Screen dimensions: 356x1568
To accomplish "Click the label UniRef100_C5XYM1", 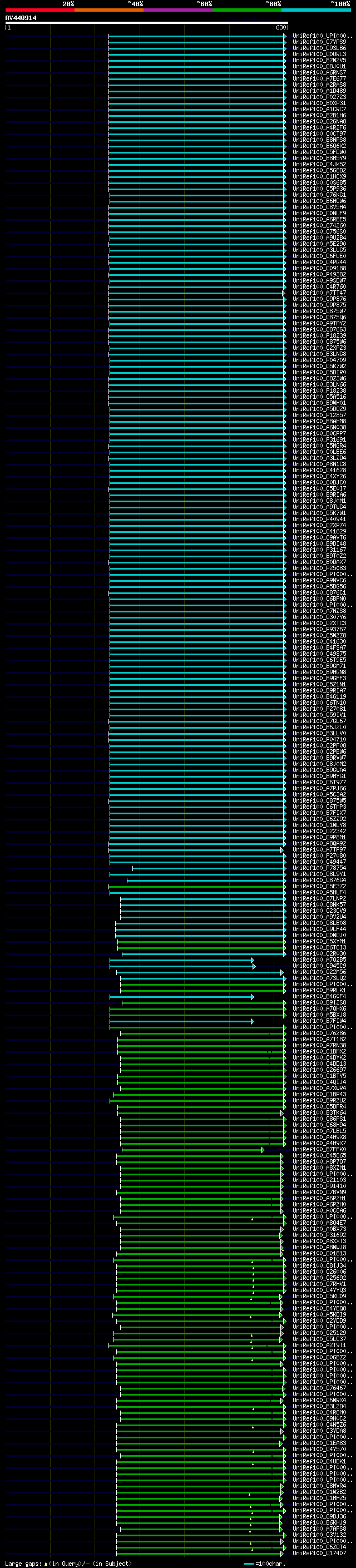I will [x=319, y=941].
